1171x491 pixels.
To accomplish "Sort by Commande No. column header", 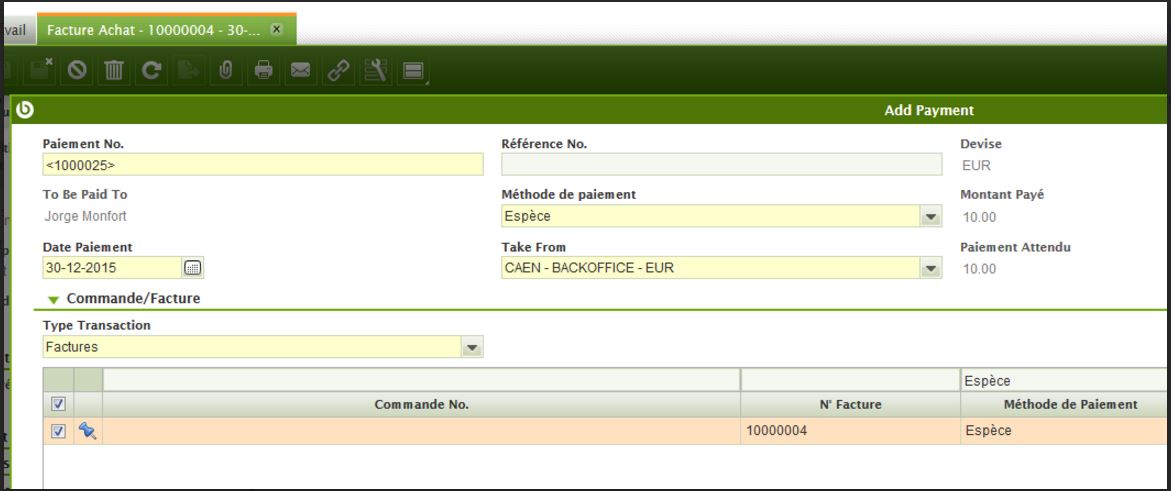I will click(421, 404).
